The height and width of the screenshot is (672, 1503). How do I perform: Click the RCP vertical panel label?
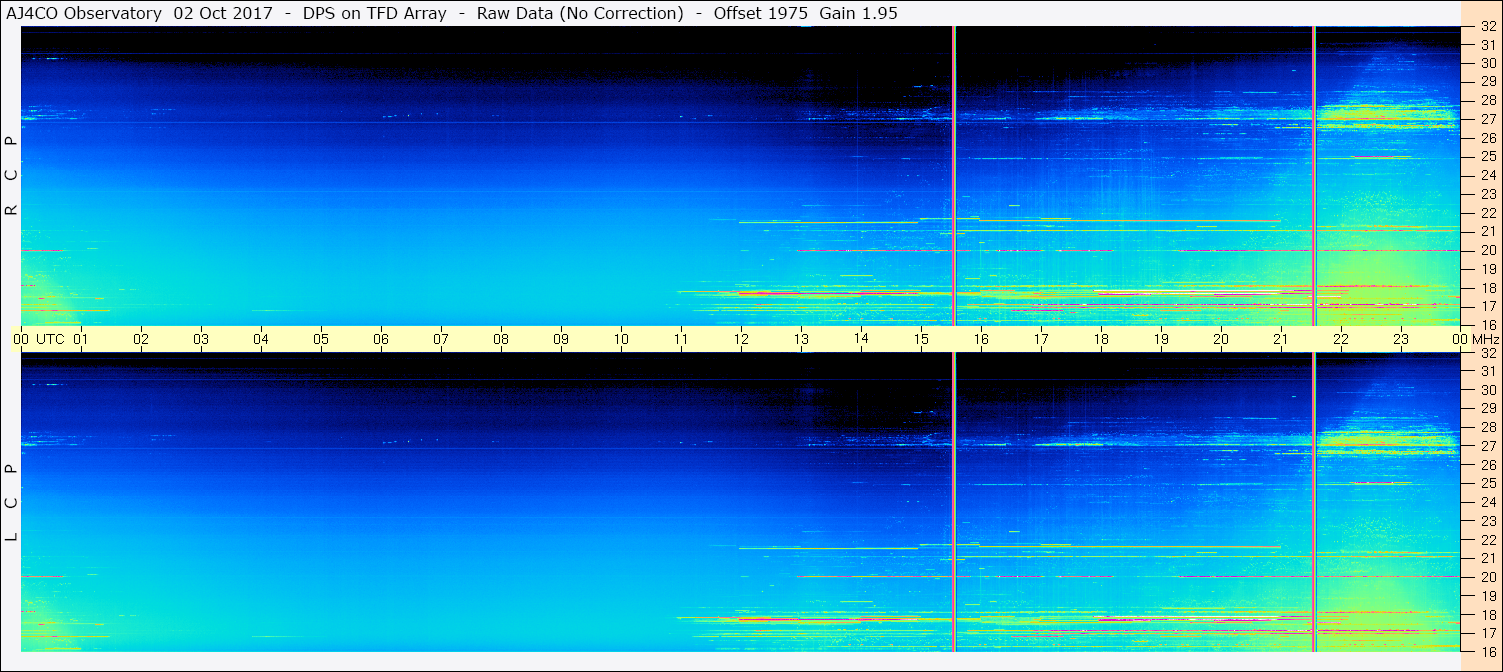coord(12,175)
